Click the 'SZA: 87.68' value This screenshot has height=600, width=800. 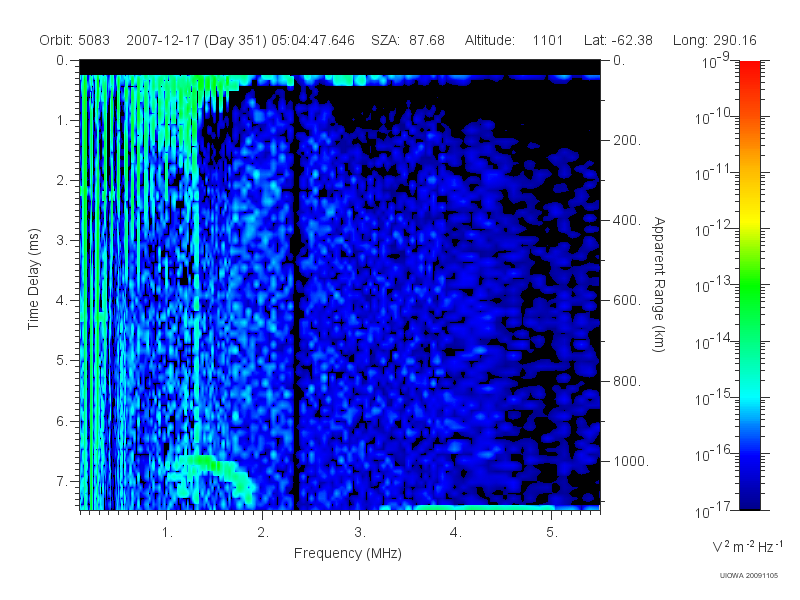(x=408, y=40)
